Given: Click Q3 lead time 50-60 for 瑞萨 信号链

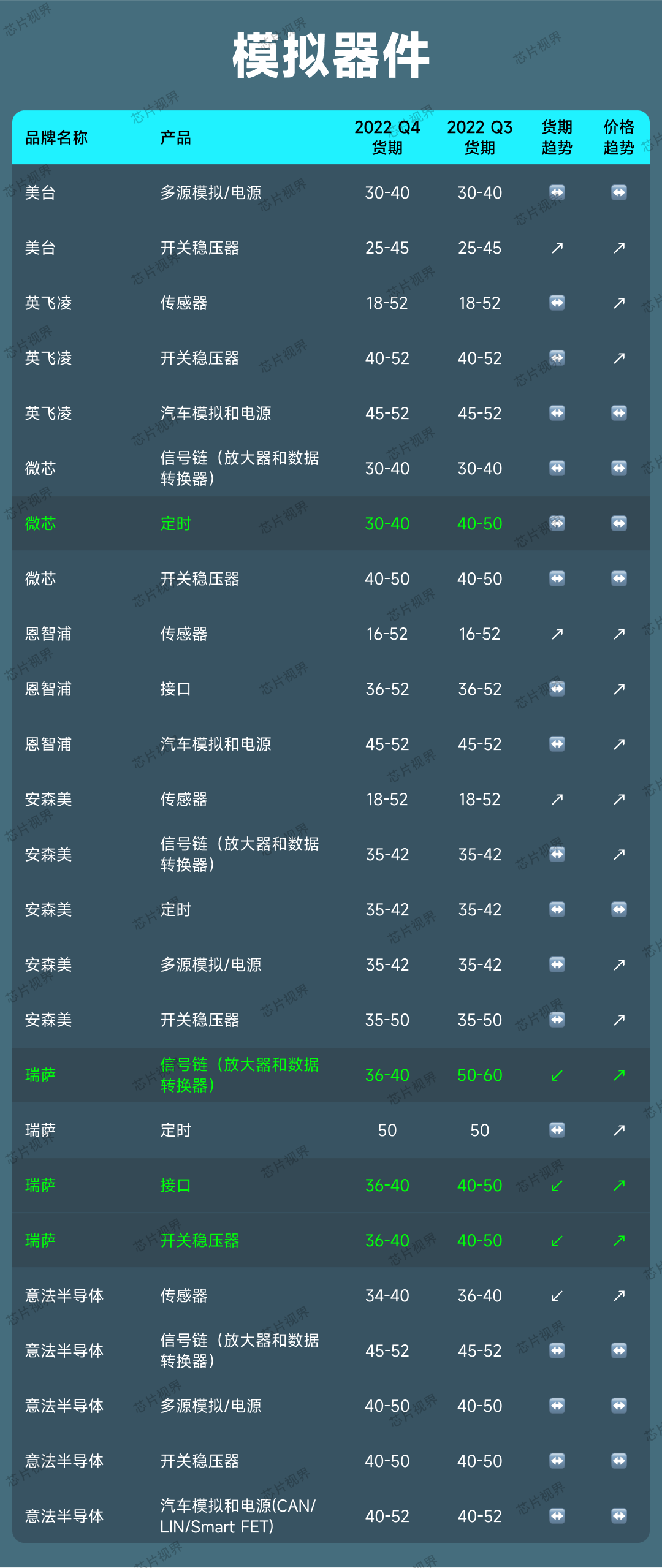Looking at the screenshot, I should click(480, 1075).
